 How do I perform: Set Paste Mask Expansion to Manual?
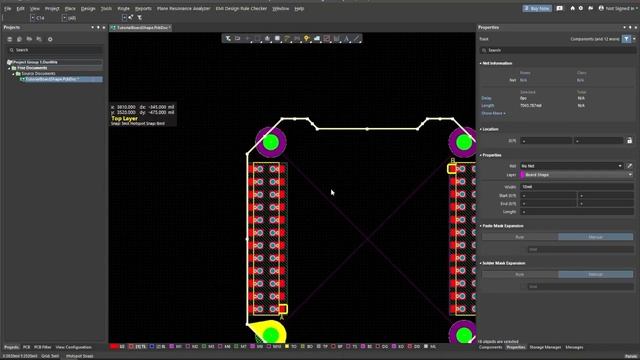(596, 237)
